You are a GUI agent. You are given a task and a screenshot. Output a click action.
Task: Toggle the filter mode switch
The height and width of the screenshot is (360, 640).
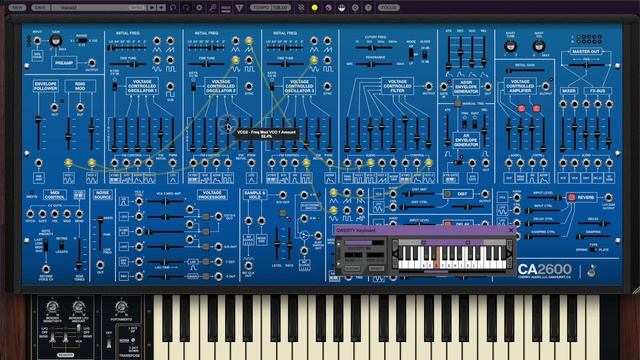(x=411, y=53)
